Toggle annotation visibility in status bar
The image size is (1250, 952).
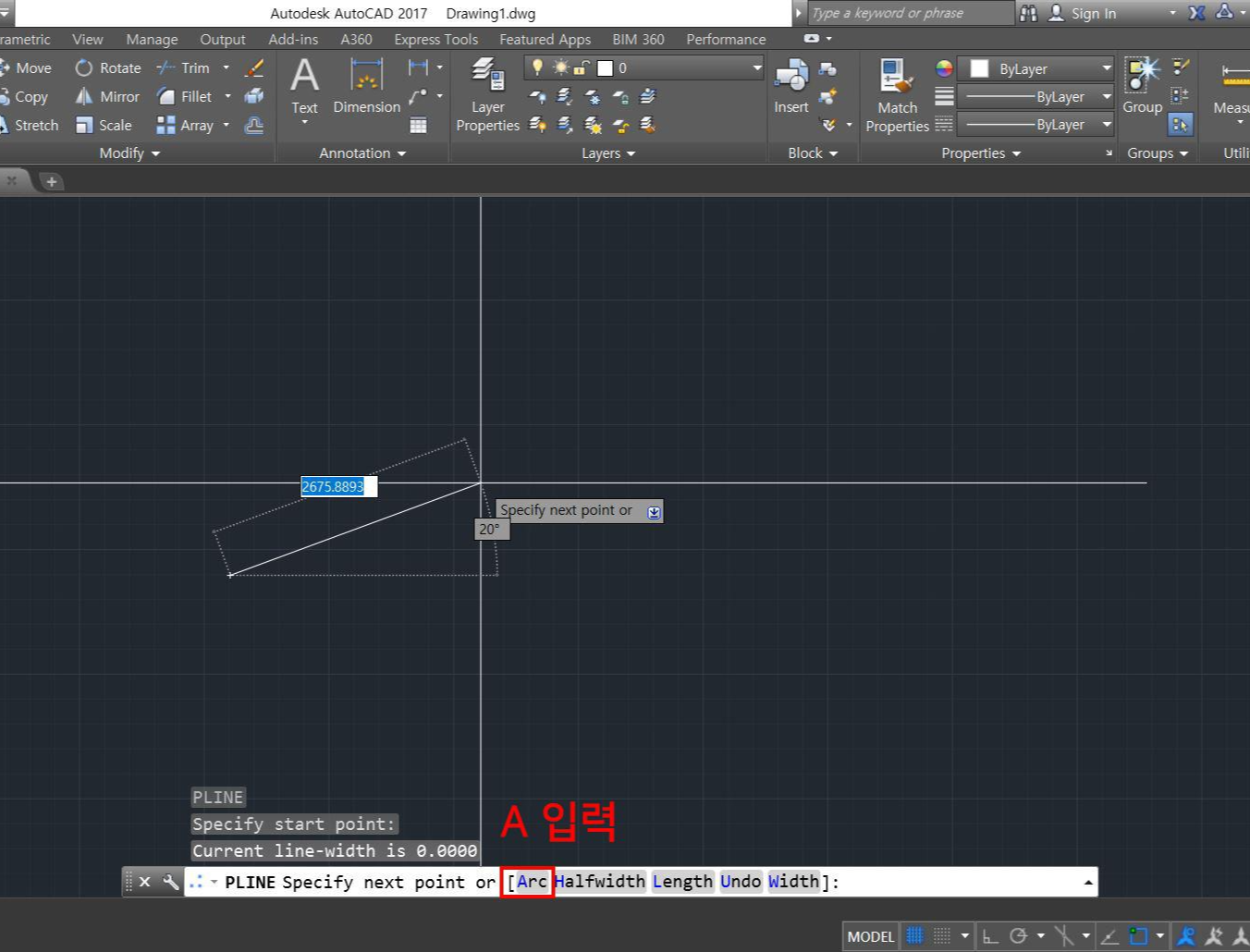[1186, 935]
